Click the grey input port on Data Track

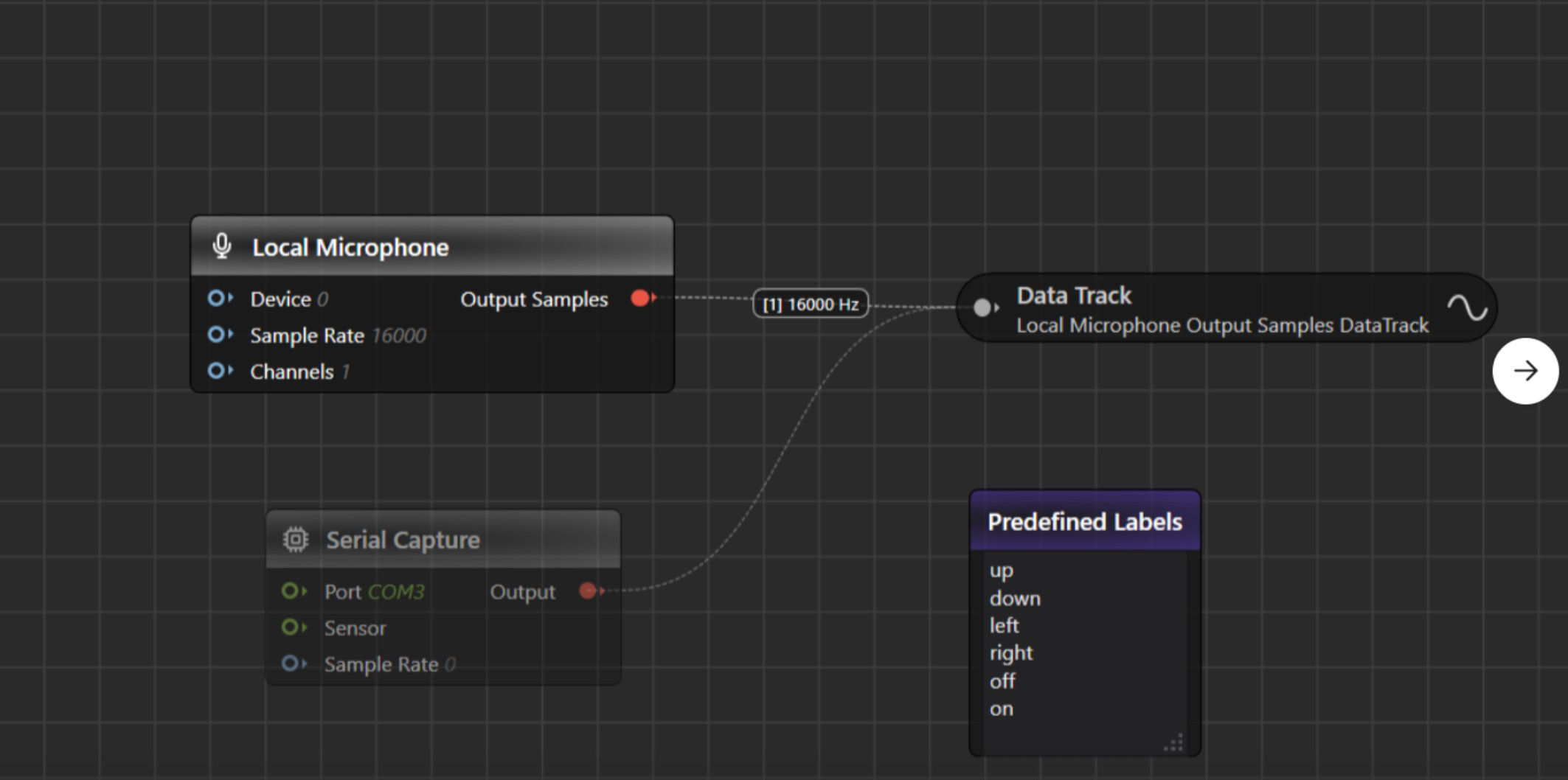[x=982, y=307]
